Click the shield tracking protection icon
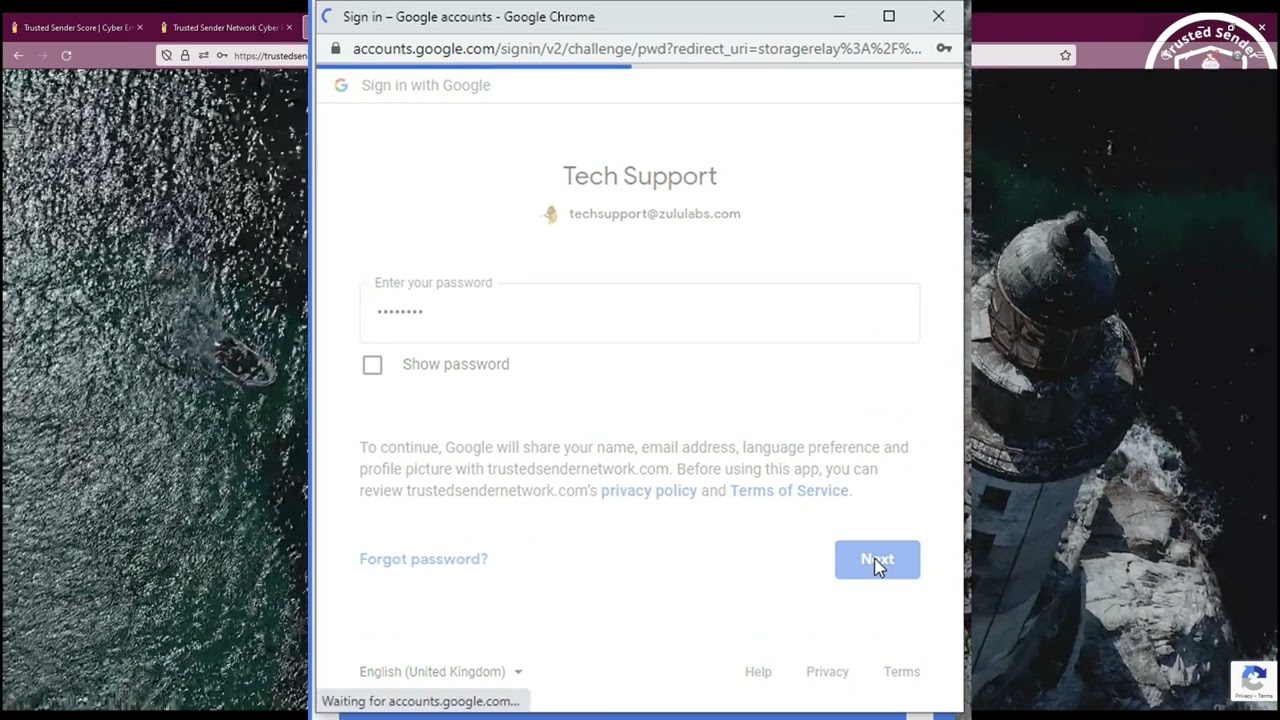Screen dimensions: 1280x720 (x=166, y=56)
